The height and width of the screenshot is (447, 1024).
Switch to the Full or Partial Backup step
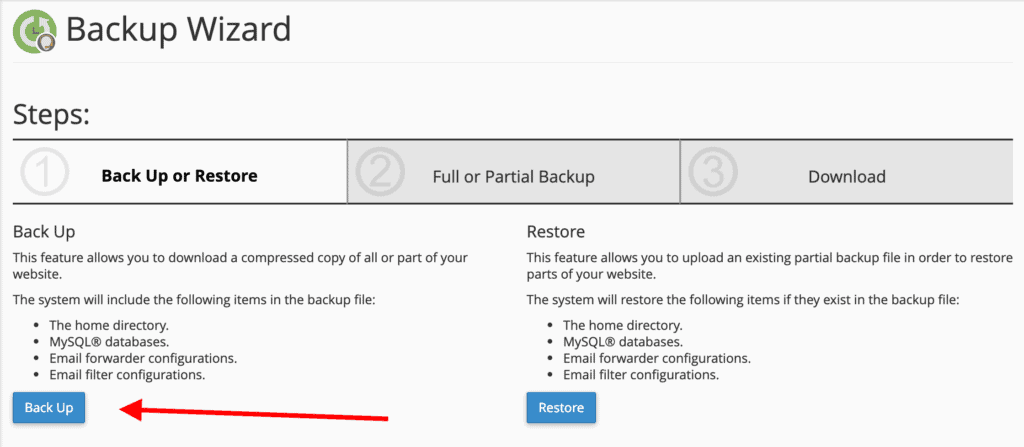click(x=513, y=177)
